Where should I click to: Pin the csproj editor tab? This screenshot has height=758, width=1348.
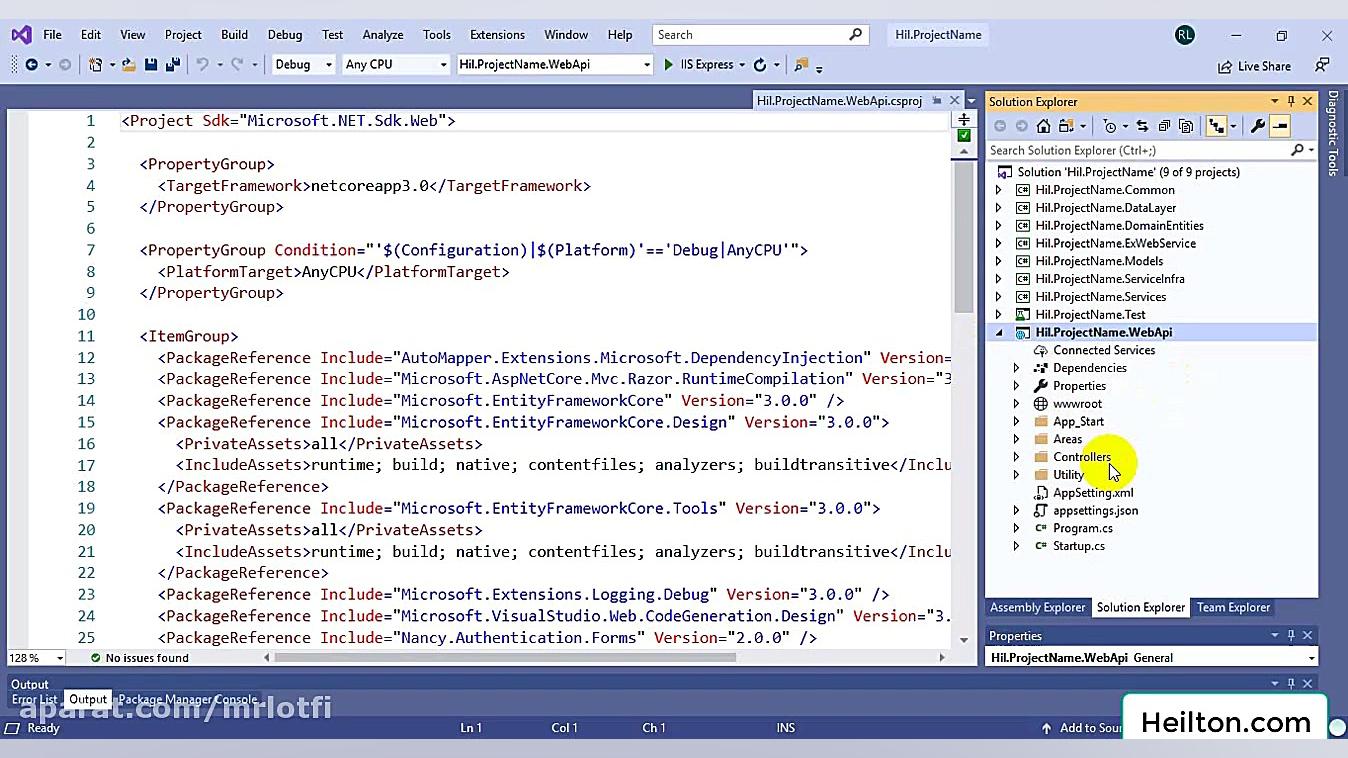click(x=937, y=101)
